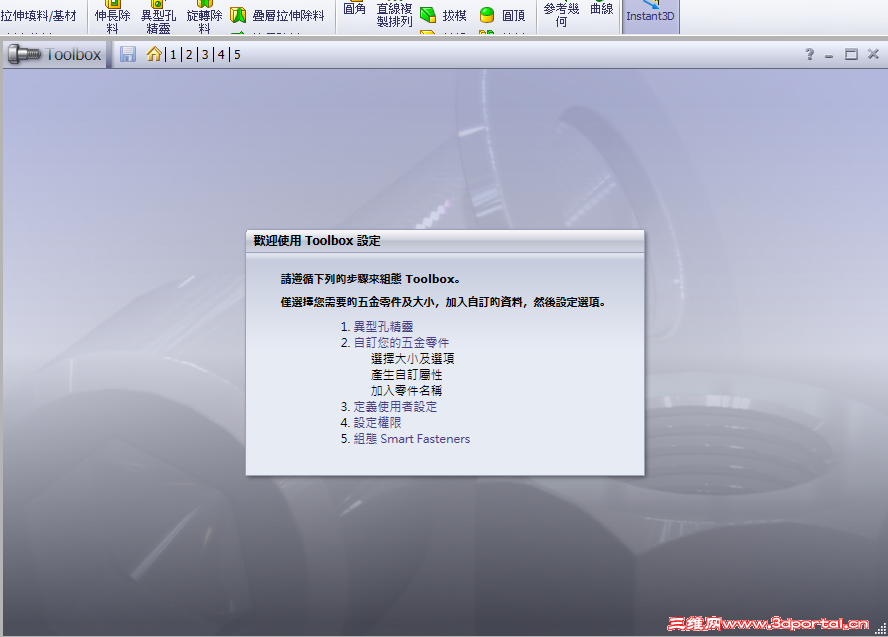Go to Toolbox home page icon
This screenshot has width=888, height=637.
click(x=154, y=54)
